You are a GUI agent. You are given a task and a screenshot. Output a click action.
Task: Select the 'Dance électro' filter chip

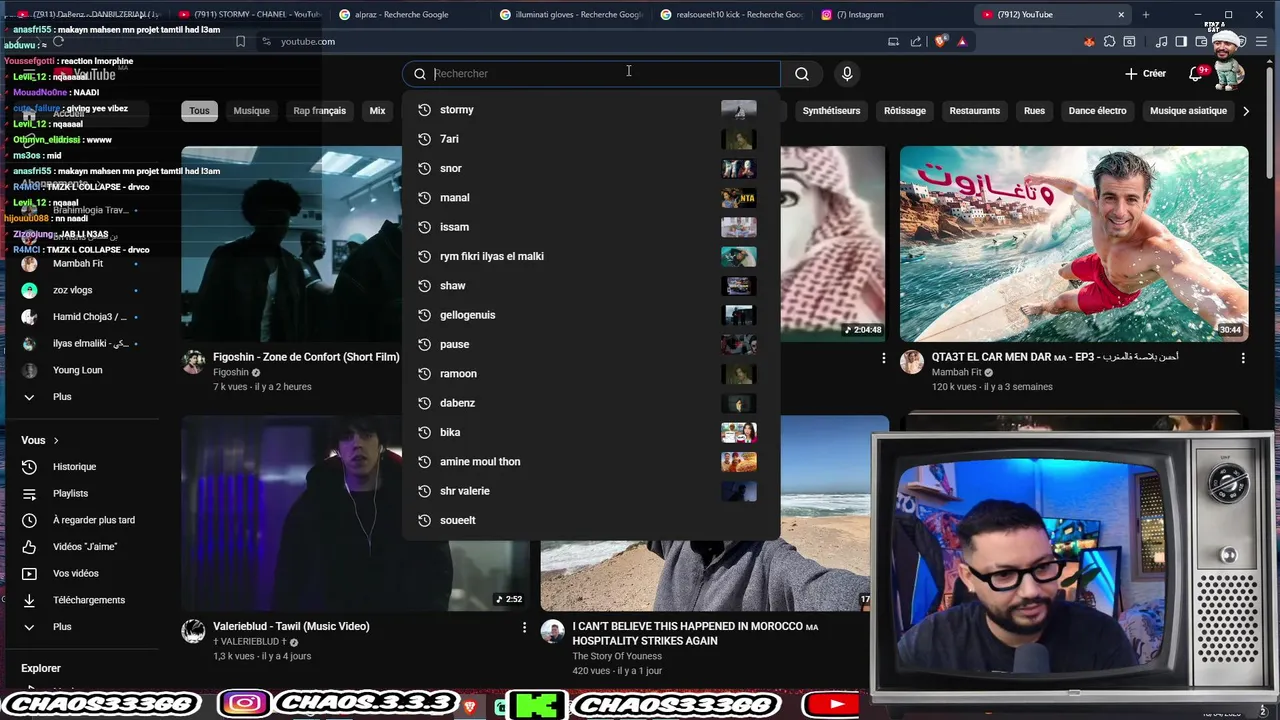coord(1097,111)
